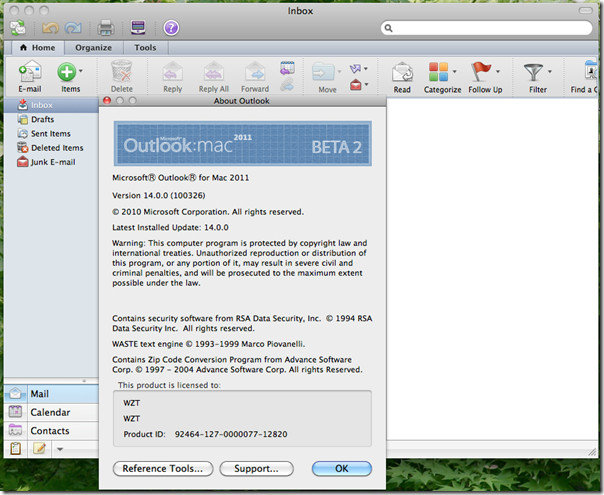
Task: Switch to Calendar view
Action: 51,412
